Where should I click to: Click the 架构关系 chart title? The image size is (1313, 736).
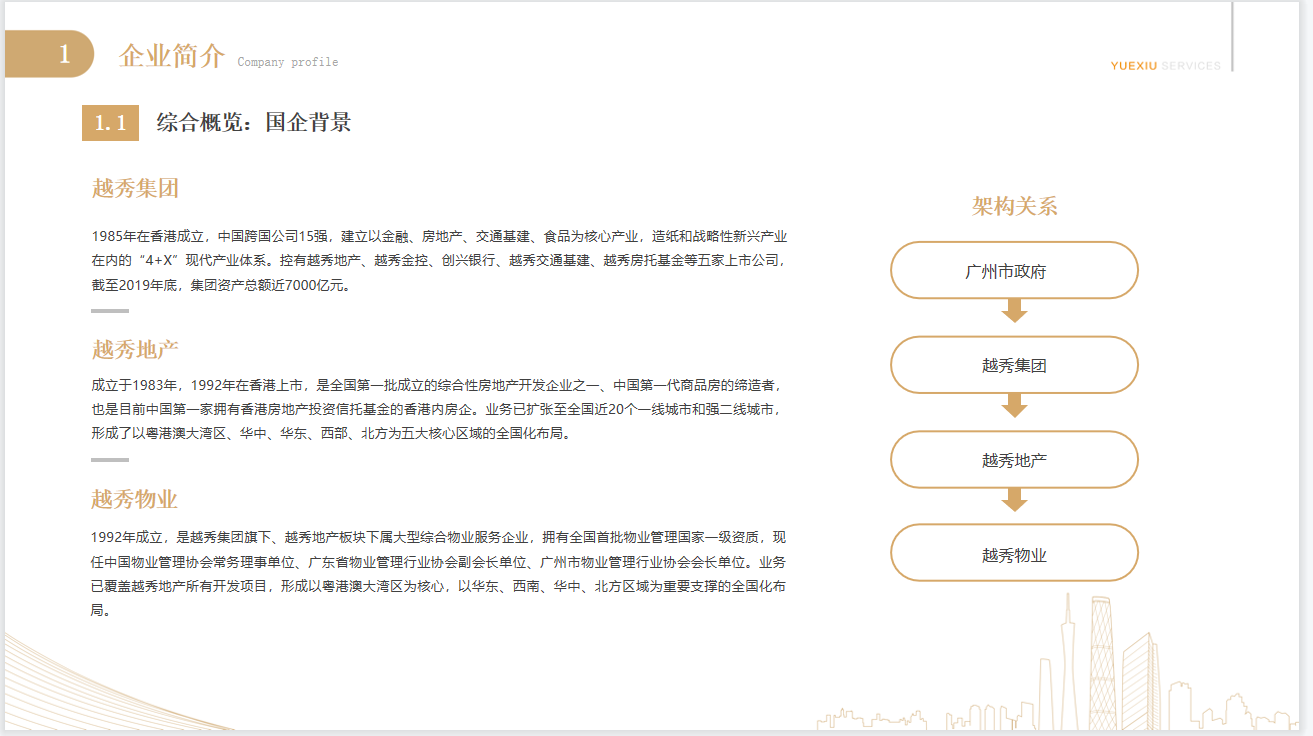tap(1014, 207)
